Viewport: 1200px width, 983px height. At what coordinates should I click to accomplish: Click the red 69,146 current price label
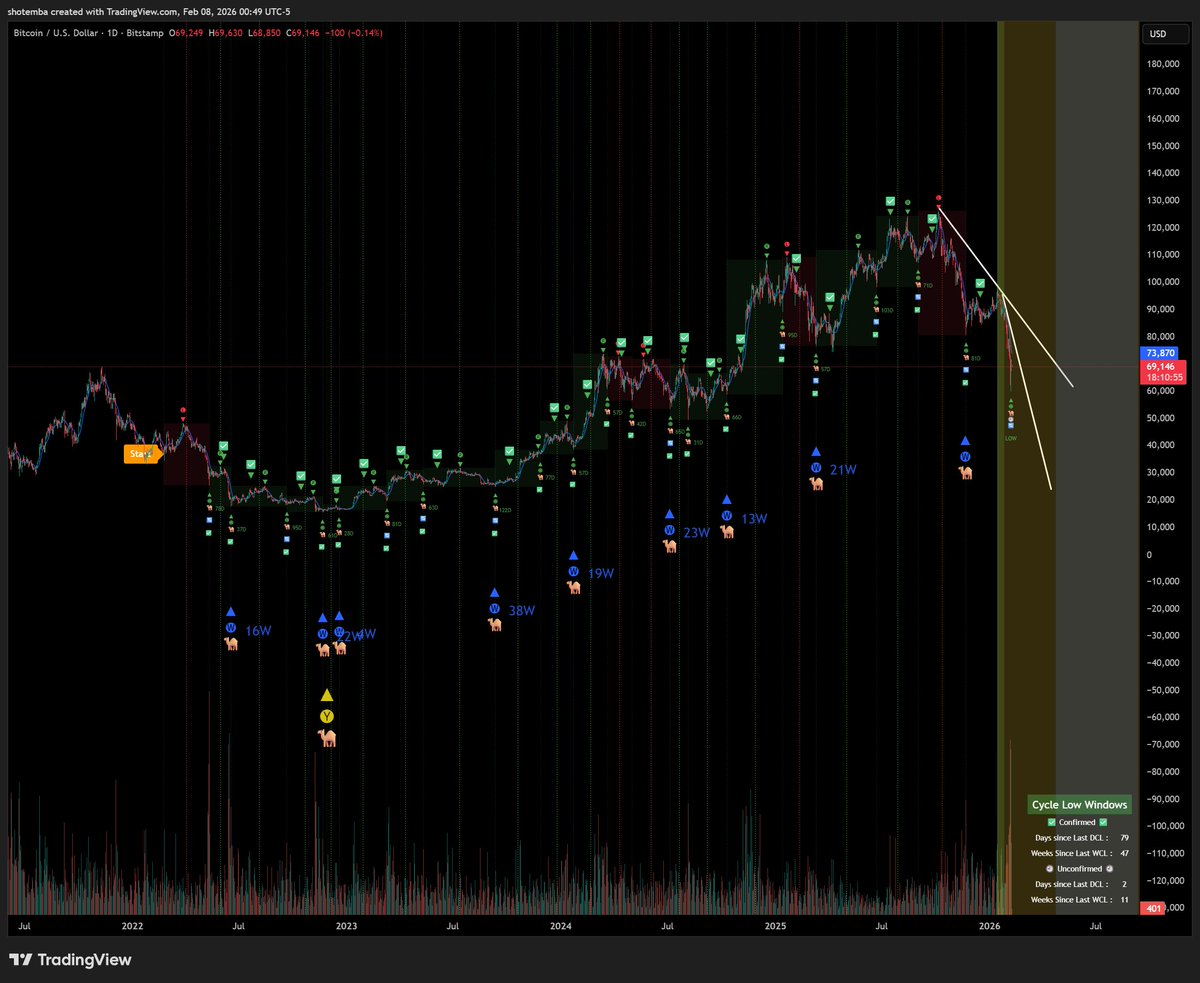tap(1160, 366)
